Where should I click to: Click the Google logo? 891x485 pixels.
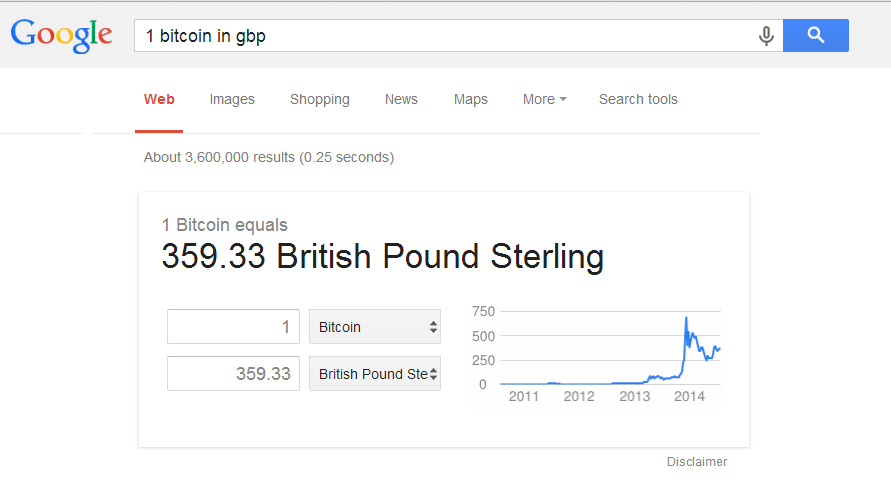tap(61, 36)
